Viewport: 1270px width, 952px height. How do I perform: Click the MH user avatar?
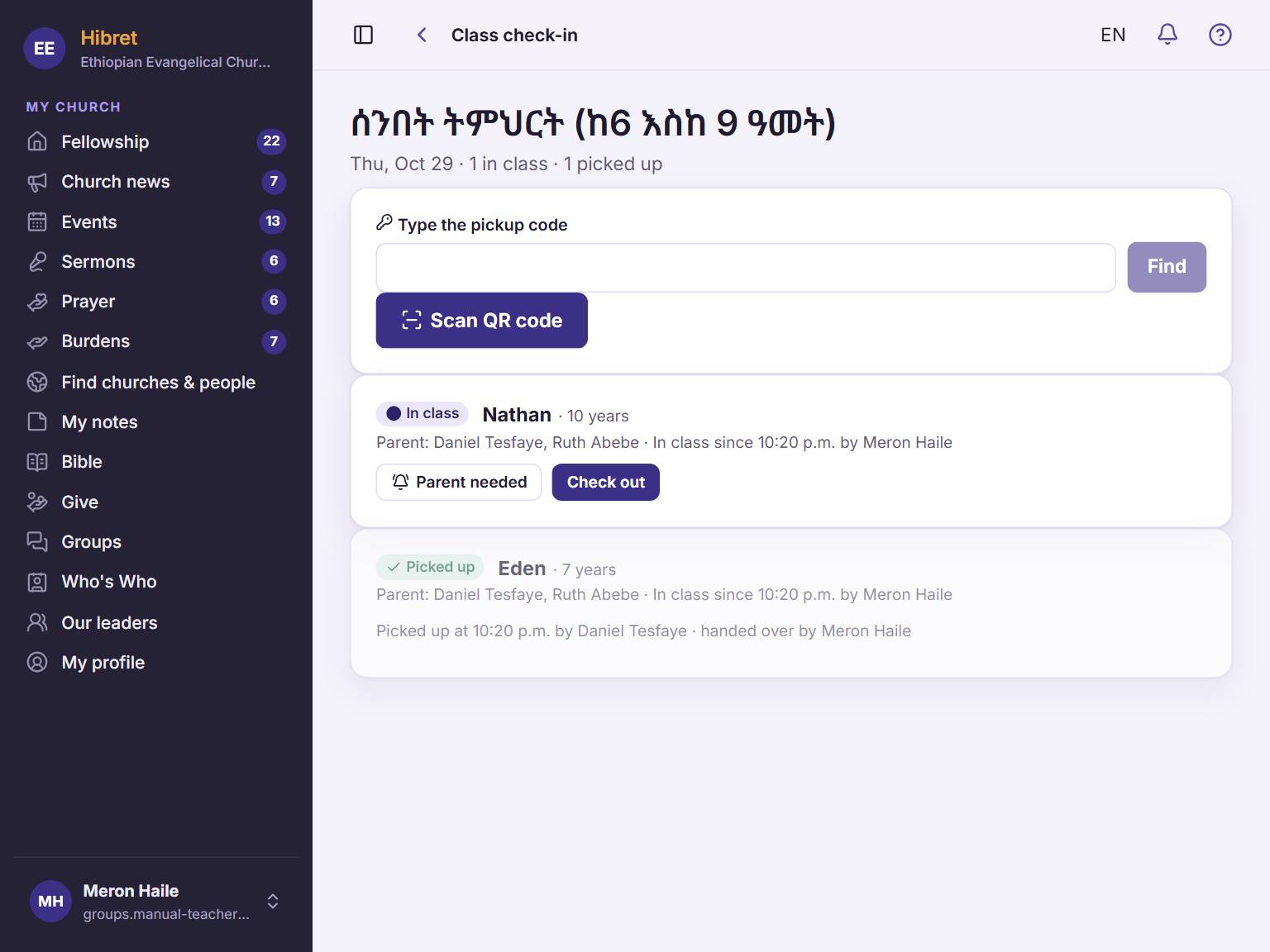(x=50, y=901)
